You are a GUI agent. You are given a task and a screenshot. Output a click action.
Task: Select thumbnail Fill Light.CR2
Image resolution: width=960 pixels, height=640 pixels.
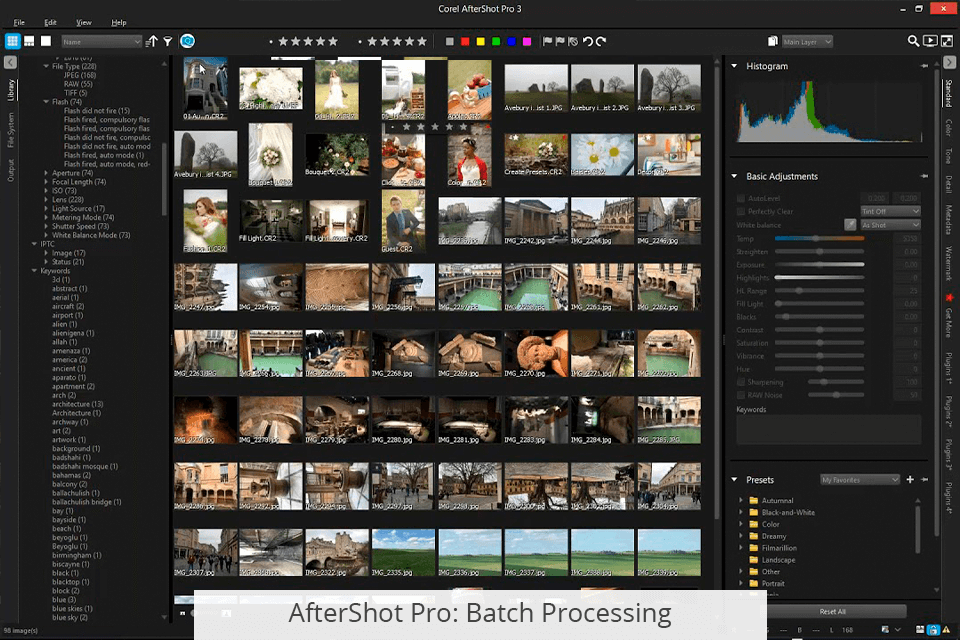(x=271, y=220)
